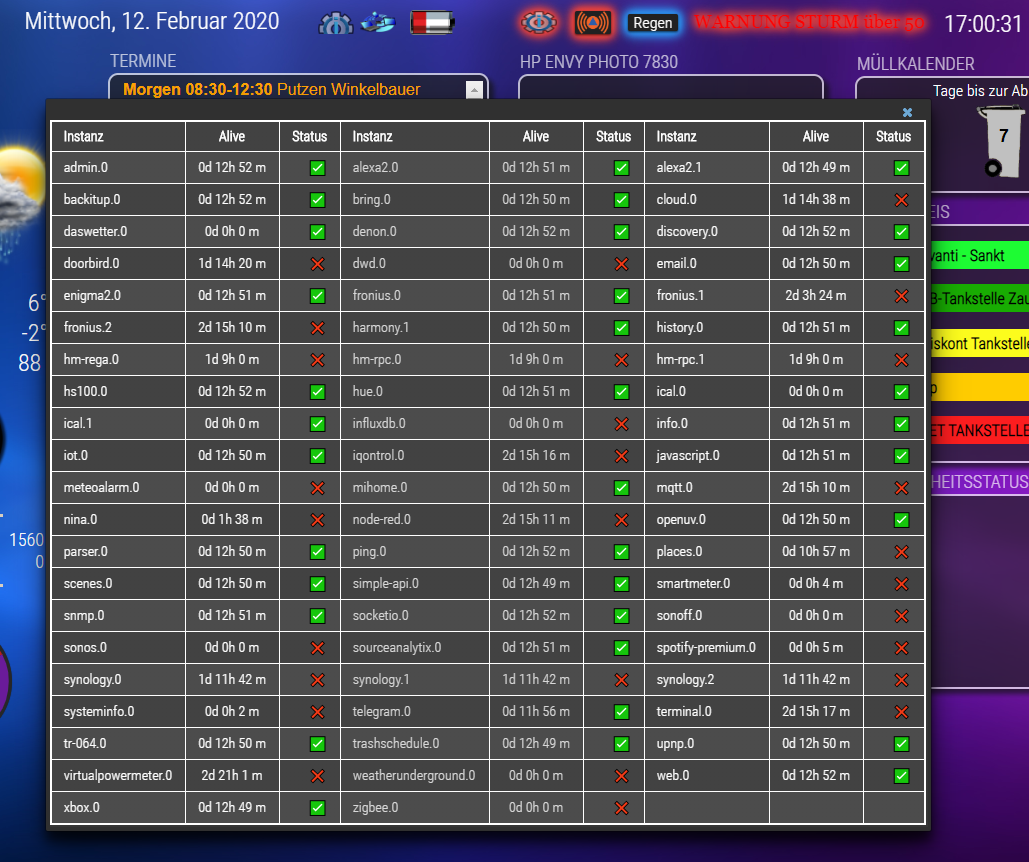Screen dimensions: 1029x862
Task: Select the openuv.0 instance cell
Action: click(707, 520)
